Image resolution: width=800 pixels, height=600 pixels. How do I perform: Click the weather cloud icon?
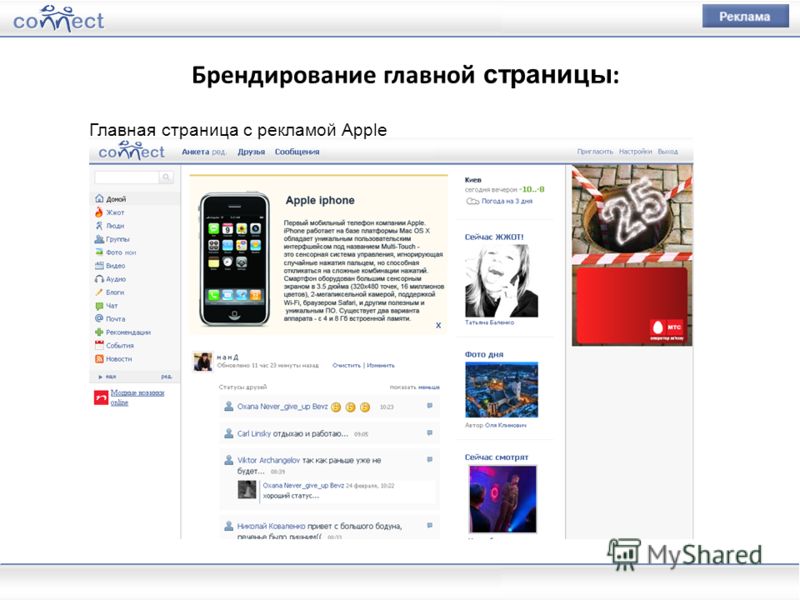click(472, 202)
